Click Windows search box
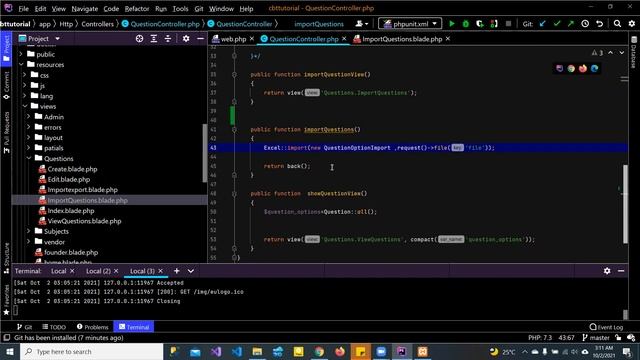 point(91,351)
